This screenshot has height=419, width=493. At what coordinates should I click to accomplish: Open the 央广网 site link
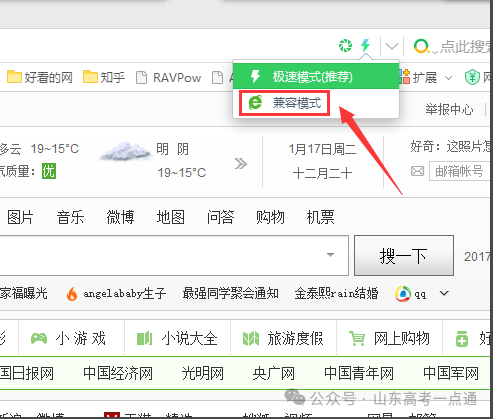274,373
